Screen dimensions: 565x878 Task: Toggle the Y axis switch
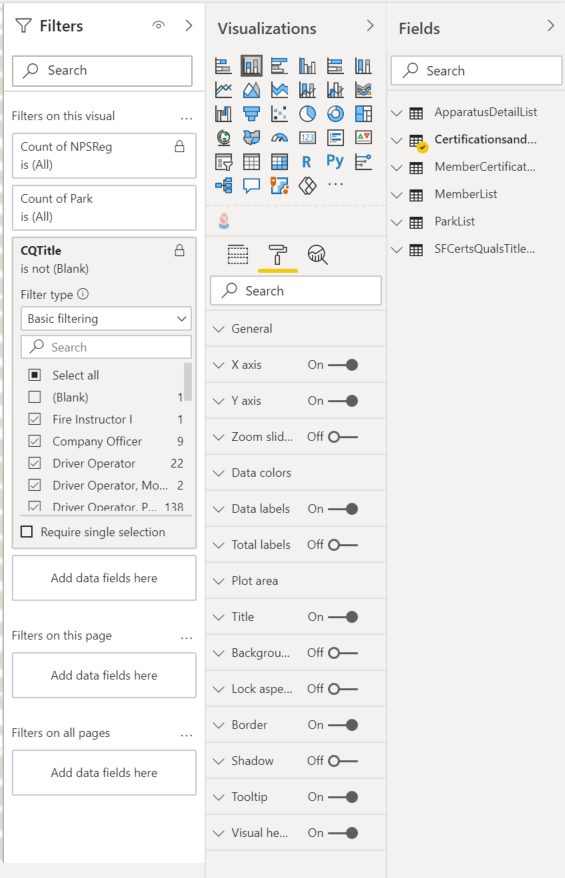tap(343, 401)
